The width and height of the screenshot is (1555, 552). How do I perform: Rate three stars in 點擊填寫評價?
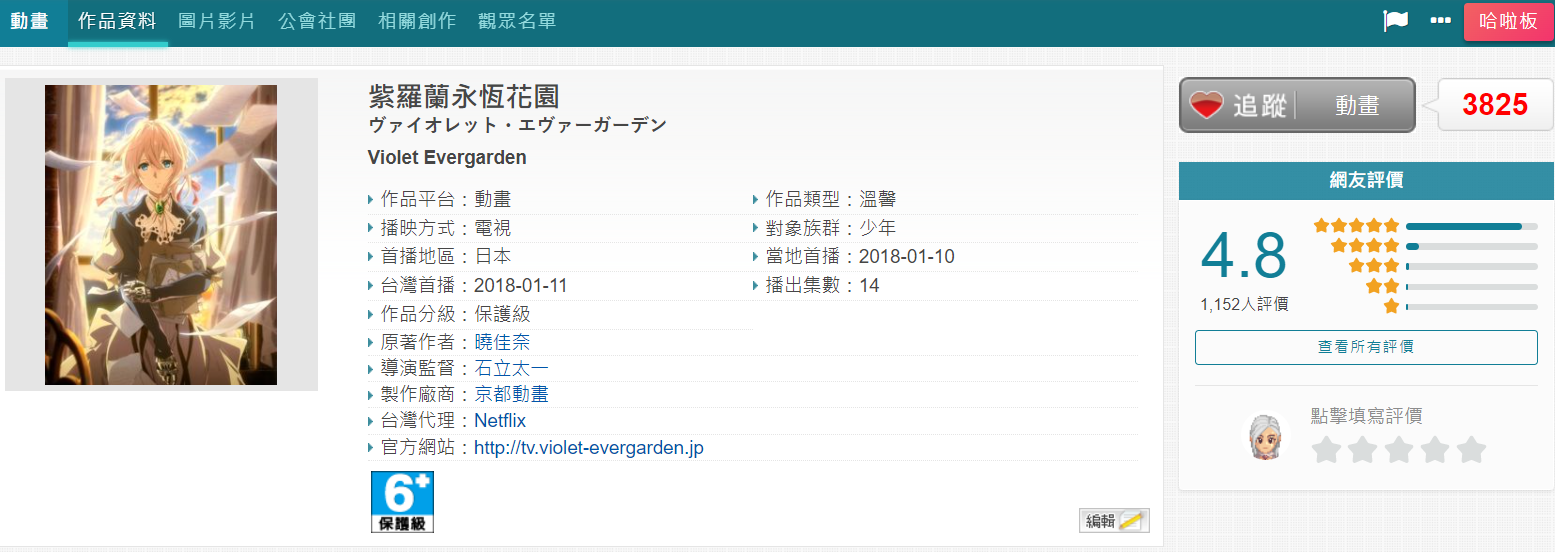coord(1398,450)
